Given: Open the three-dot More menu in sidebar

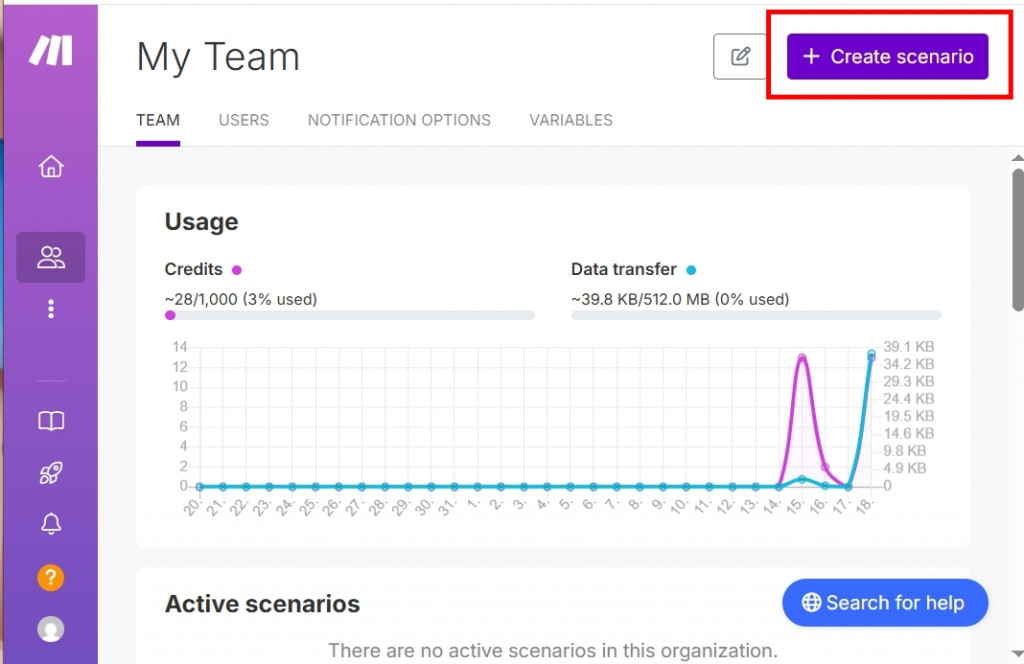Looking at the screenshot, I should click(51, 309).
